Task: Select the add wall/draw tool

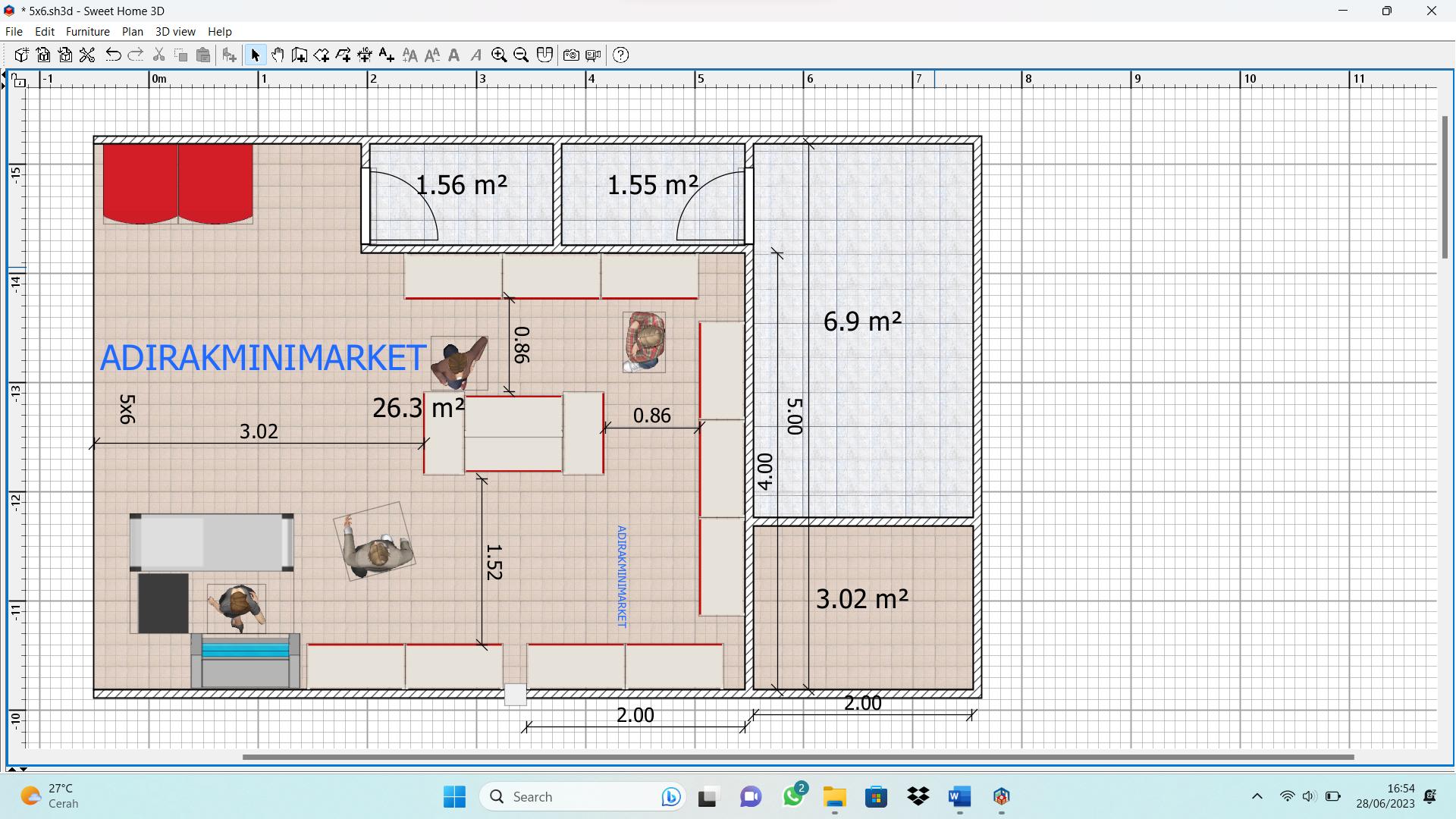Action: (300, 55)
